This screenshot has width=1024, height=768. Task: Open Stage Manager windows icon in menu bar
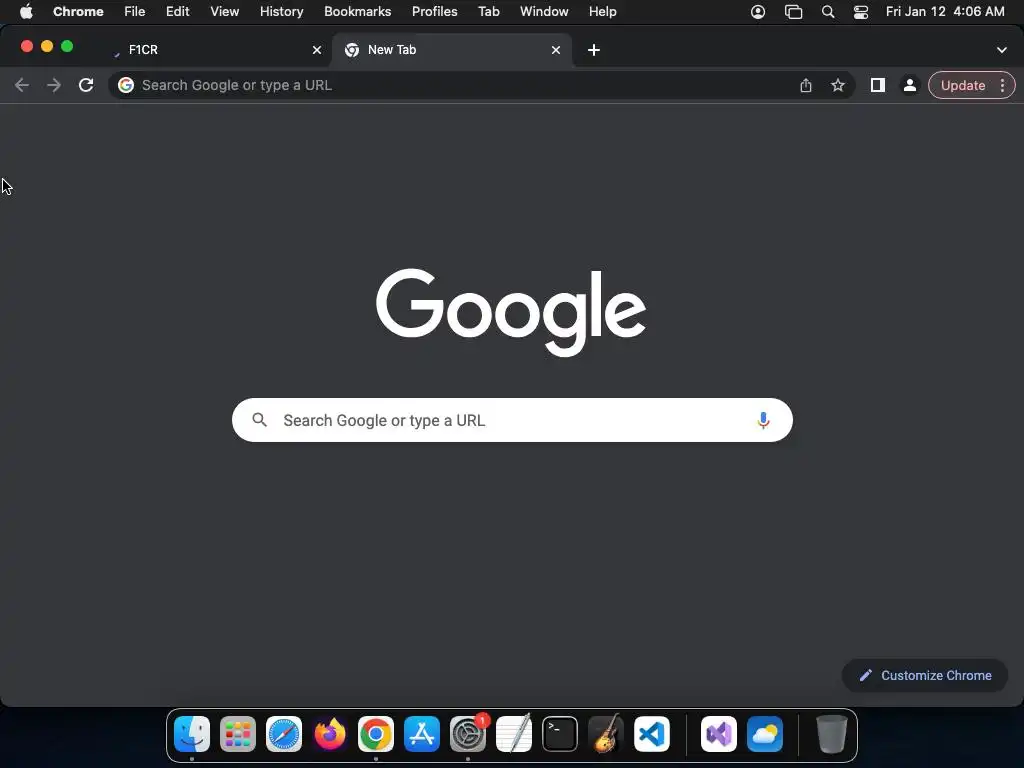click(793, 12)
